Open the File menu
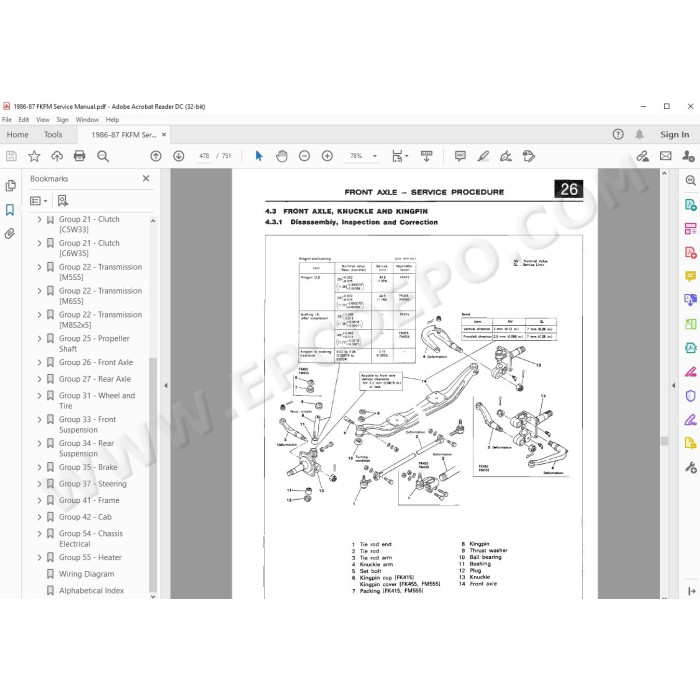This screenshot has height=700, width=700. (7, 120)
